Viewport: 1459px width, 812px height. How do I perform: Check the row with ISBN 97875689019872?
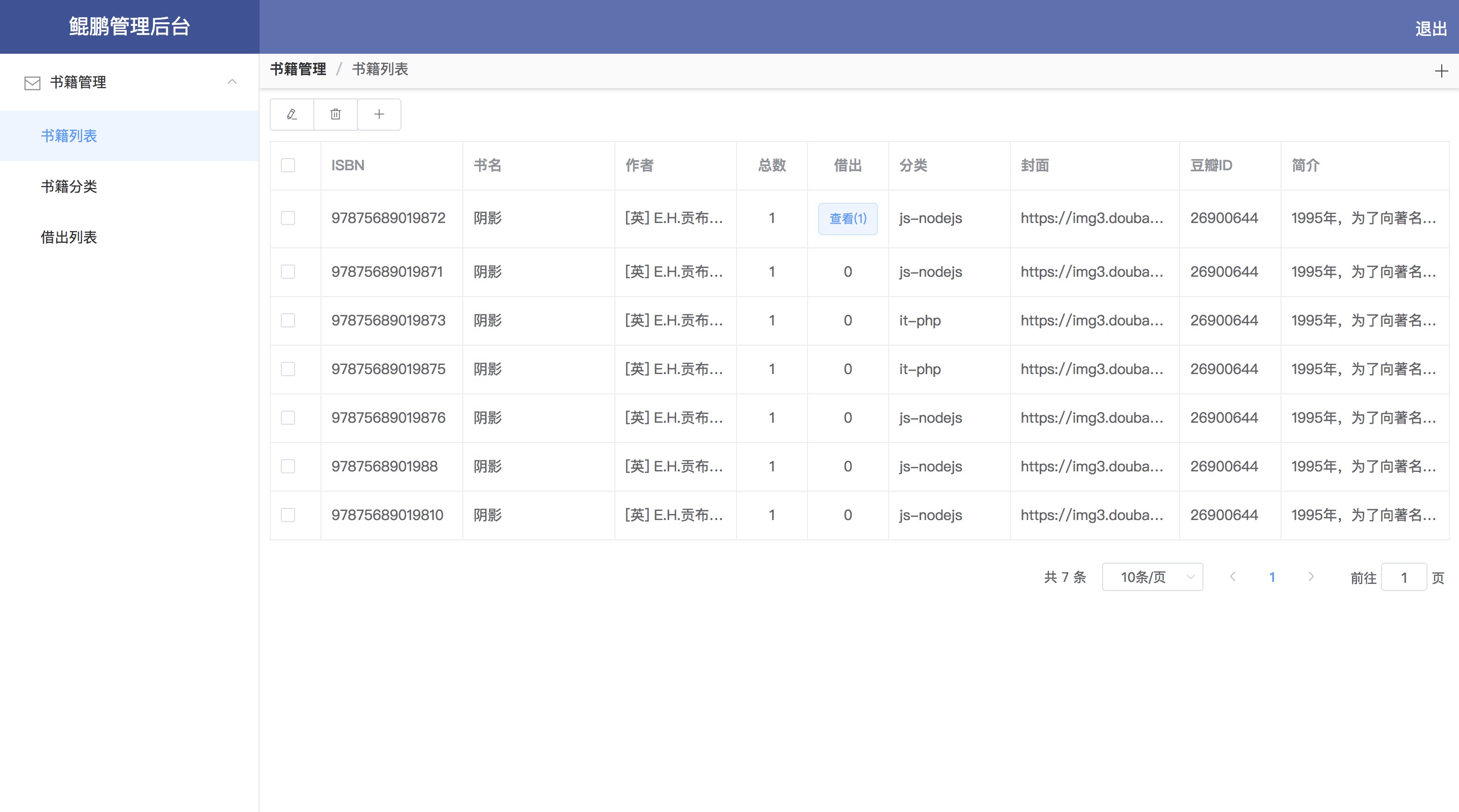tap(288, 218)
